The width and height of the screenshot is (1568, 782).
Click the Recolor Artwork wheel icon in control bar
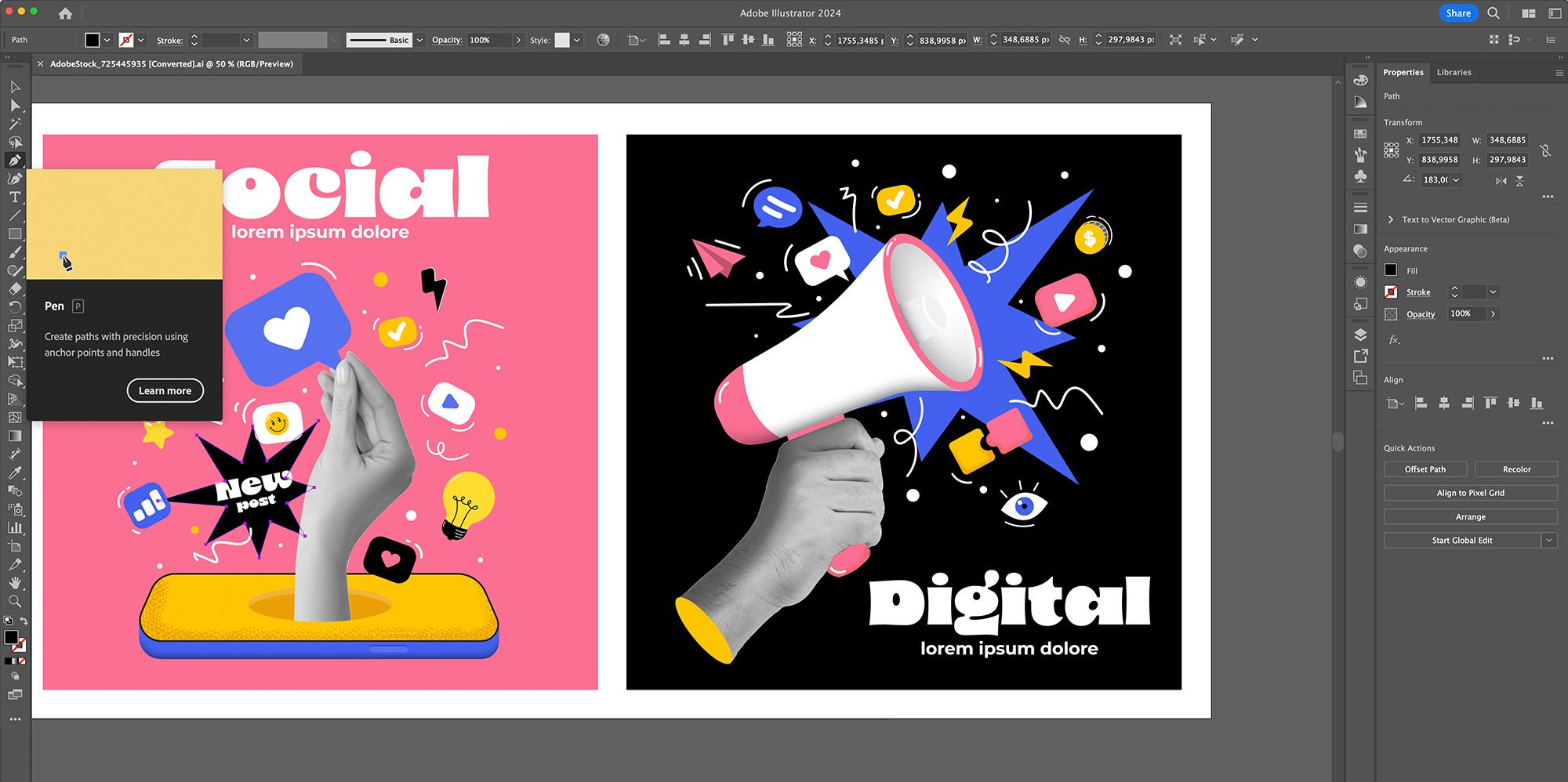point(603,40)
